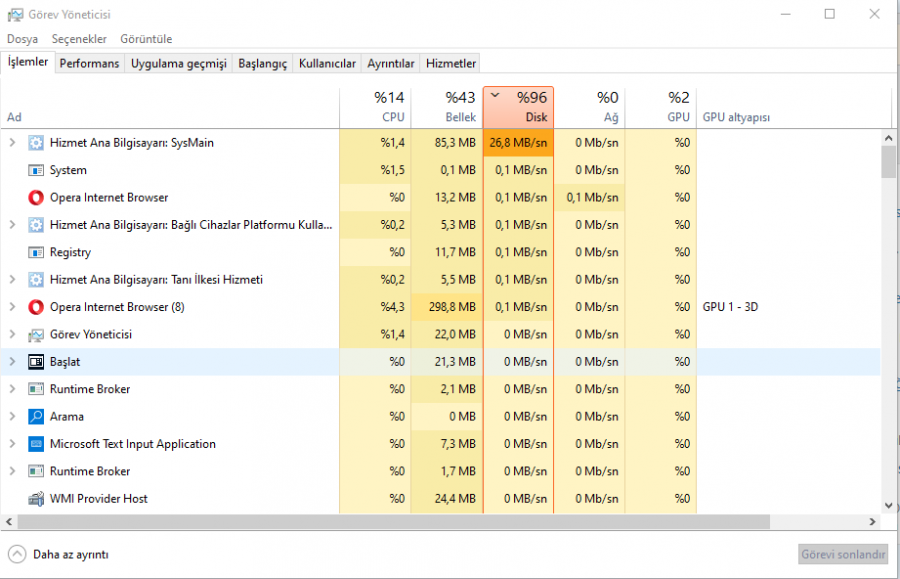
Task: Expand the Opera Internet Browser (8) group
Action: pos(13,307)
